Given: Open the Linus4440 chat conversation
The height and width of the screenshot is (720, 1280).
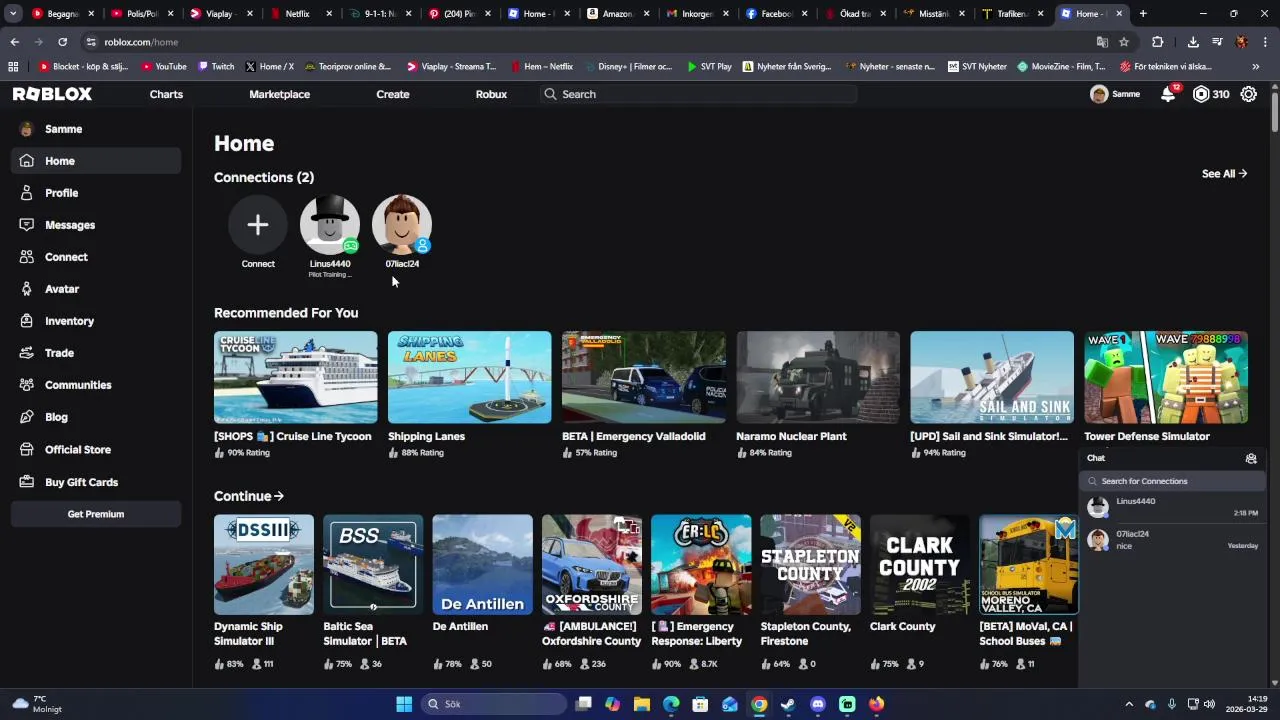Looking at the screenshot, I should click(1173, 507).
